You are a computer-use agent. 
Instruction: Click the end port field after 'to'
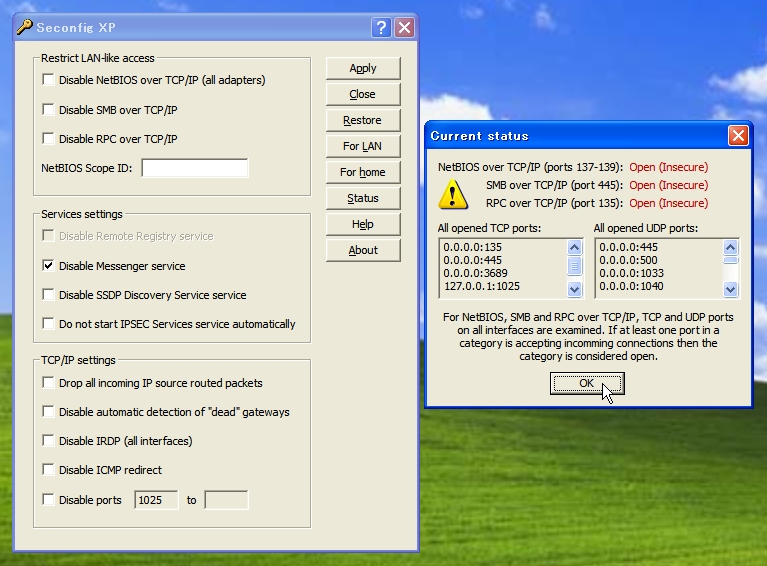click(x=226, y=500)
